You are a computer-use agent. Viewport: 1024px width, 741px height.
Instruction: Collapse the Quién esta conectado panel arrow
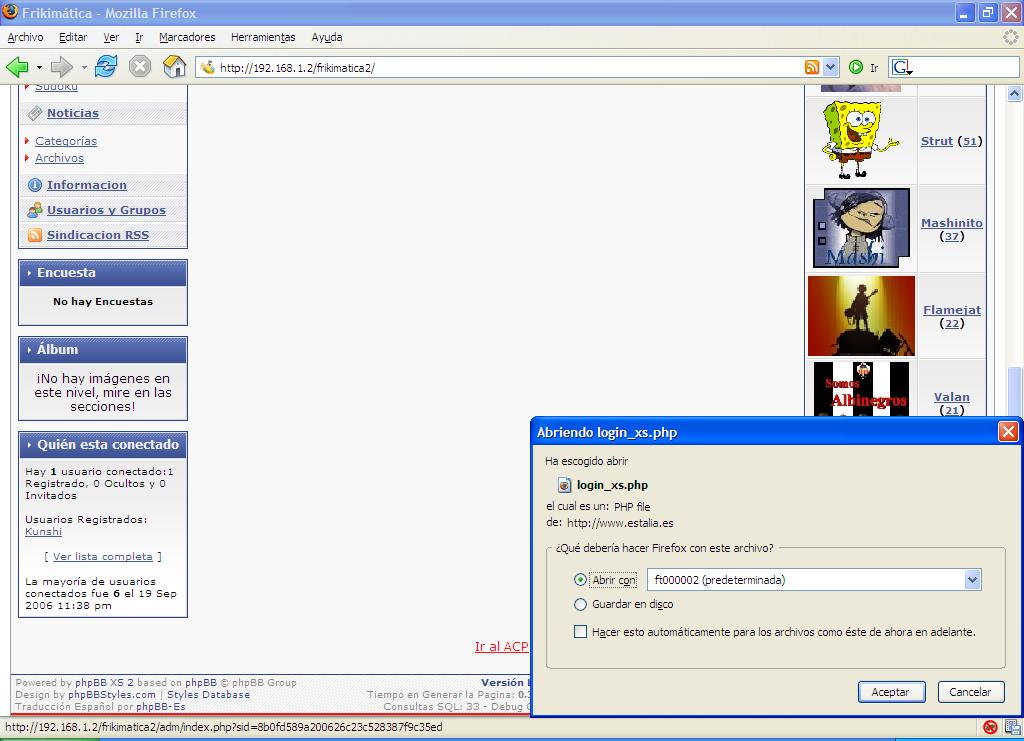(x=29, y=445)
